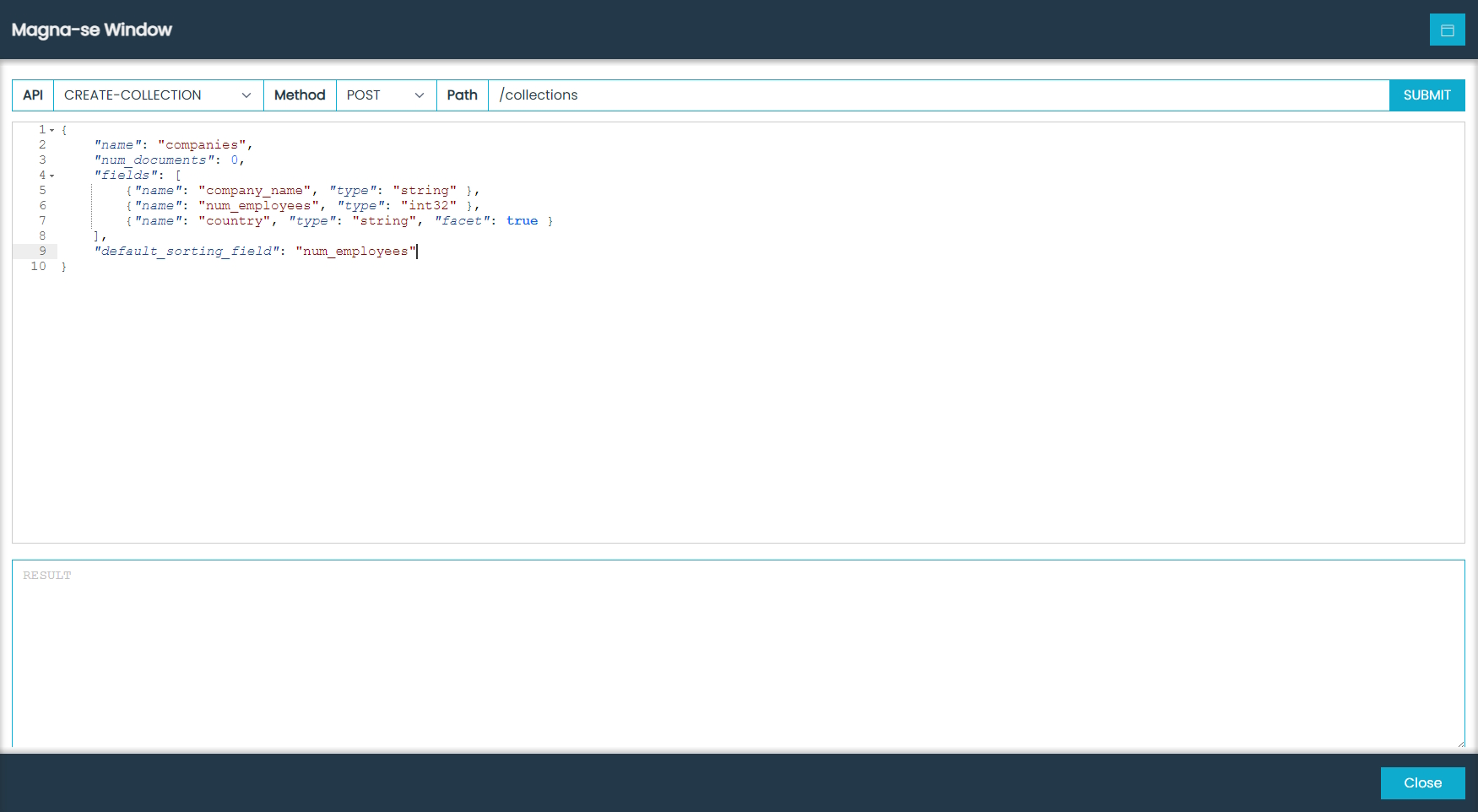The width and height of the screenshot is (1478, 812).
Task: Click the "country" value on line 7
Action: pyautogui.click(x=234, y=221)
